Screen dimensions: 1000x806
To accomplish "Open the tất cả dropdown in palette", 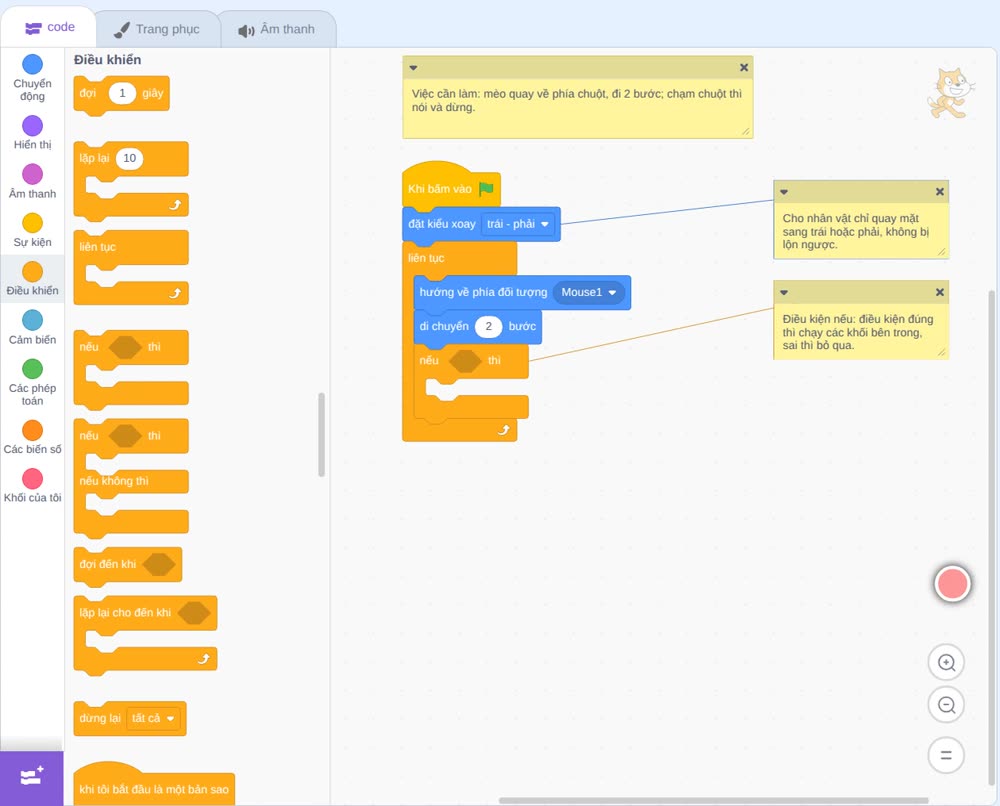I will (152, 718).
